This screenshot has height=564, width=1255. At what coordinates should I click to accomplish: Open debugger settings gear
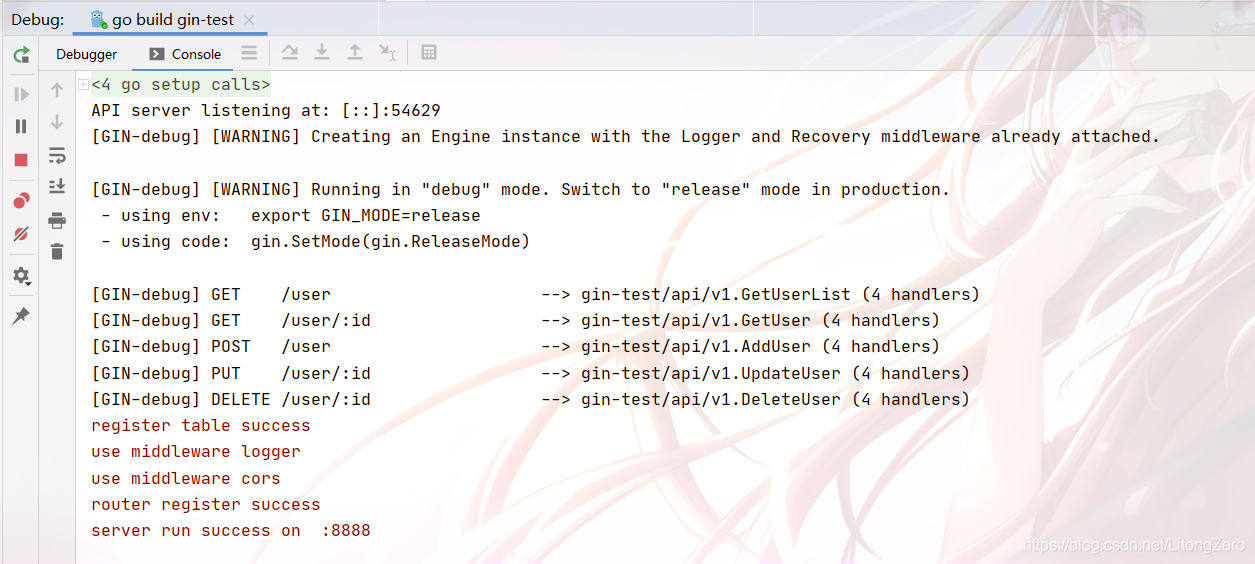tap(21, 276)
